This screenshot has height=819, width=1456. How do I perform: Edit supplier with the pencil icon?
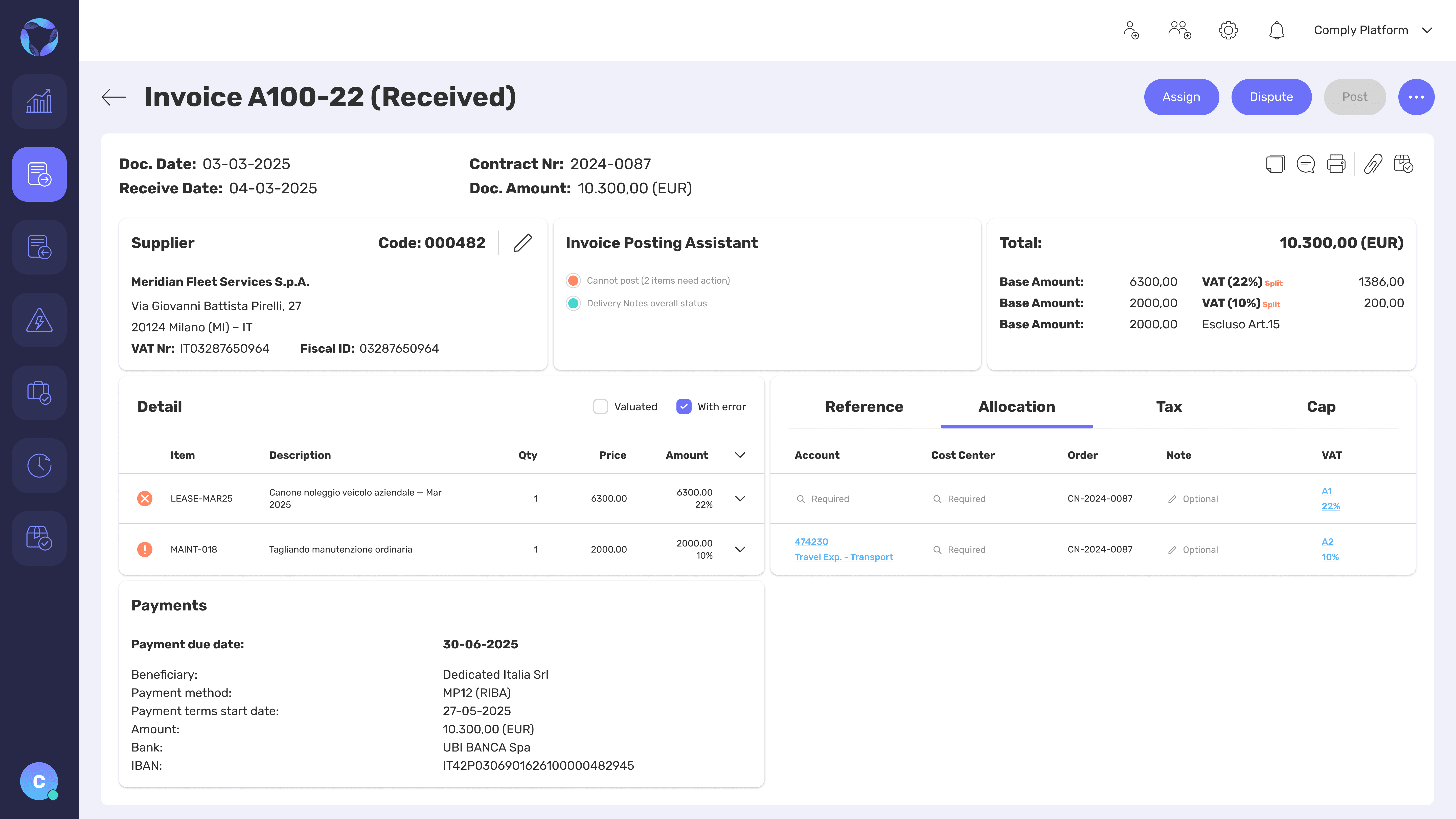click(x=523, y=243)
